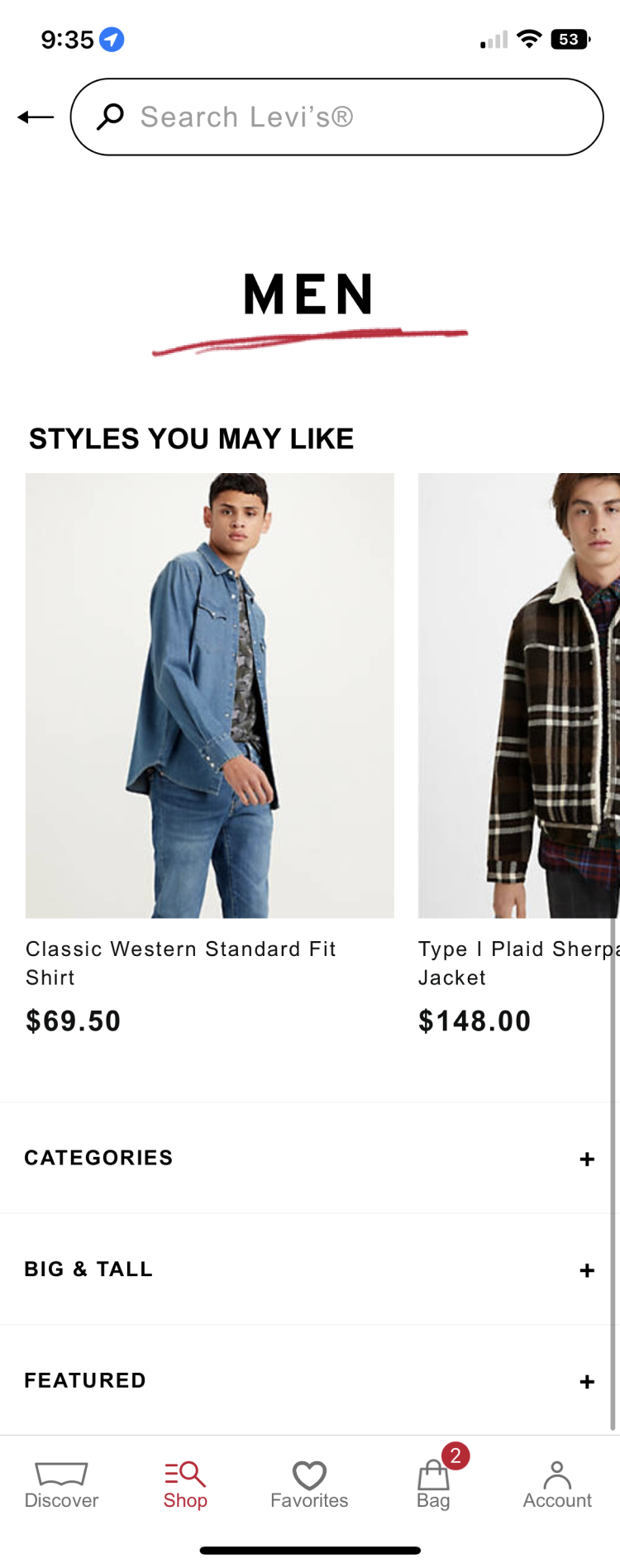
Task: Open the Account tab
Action: pos(557,1485)
